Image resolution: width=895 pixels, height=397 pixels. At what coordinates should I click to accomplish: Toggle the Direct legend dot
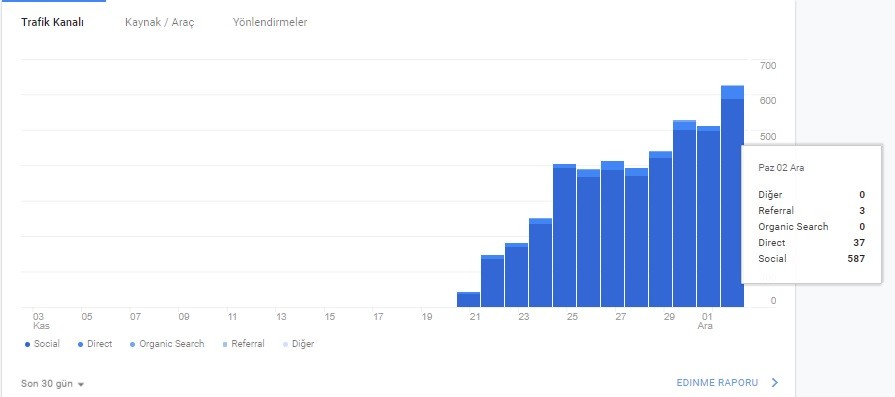pos(80,345)
